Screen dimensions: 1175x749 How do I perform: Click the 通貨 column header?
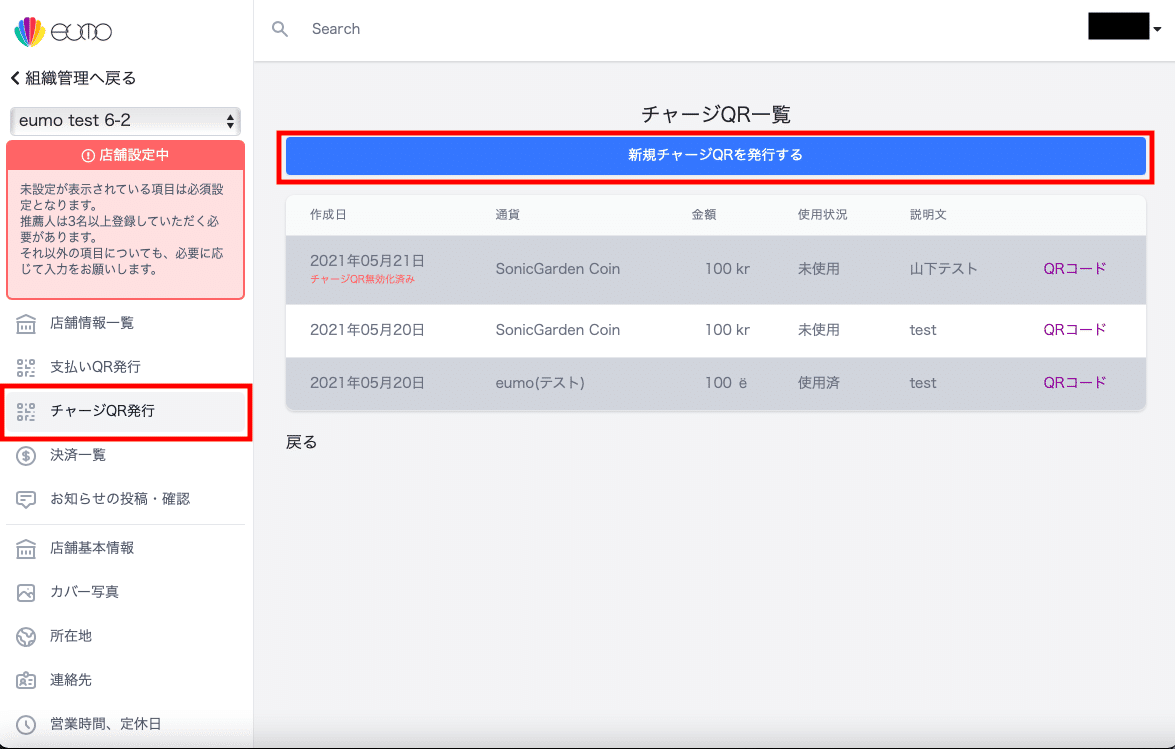tap(507, 215)
